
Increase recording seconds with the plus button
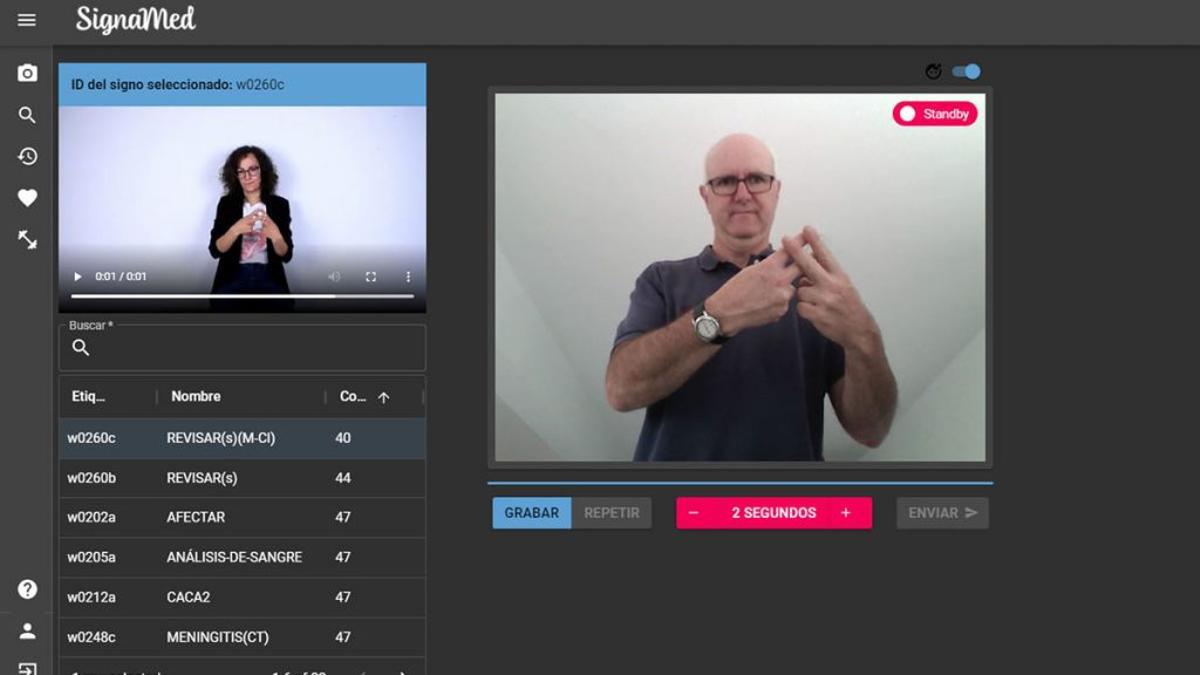point(845,513)
